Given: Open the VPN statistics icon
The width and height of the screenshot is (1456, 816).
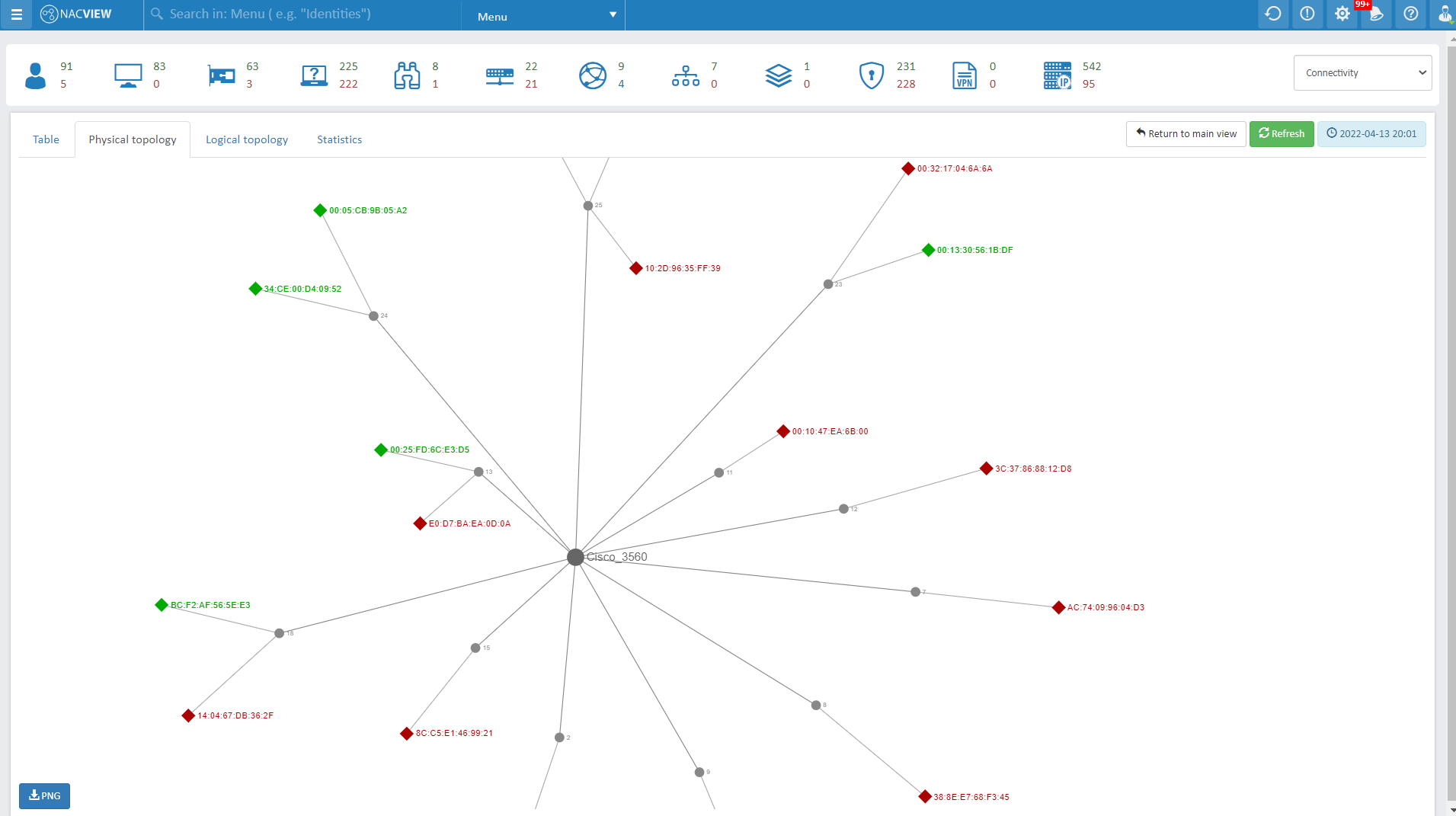Looking at the screenshot, I should (966, 75).
